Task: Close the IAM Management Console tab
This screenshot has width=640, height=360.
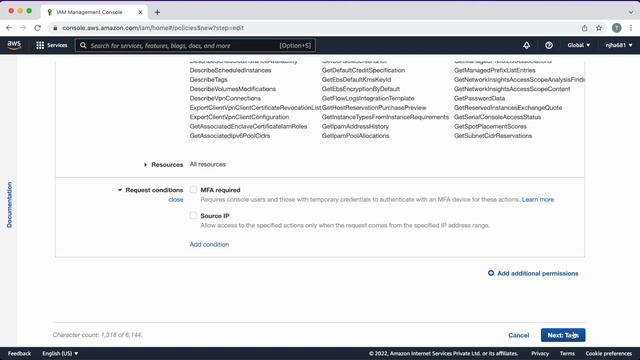Action: click(140, 12)
